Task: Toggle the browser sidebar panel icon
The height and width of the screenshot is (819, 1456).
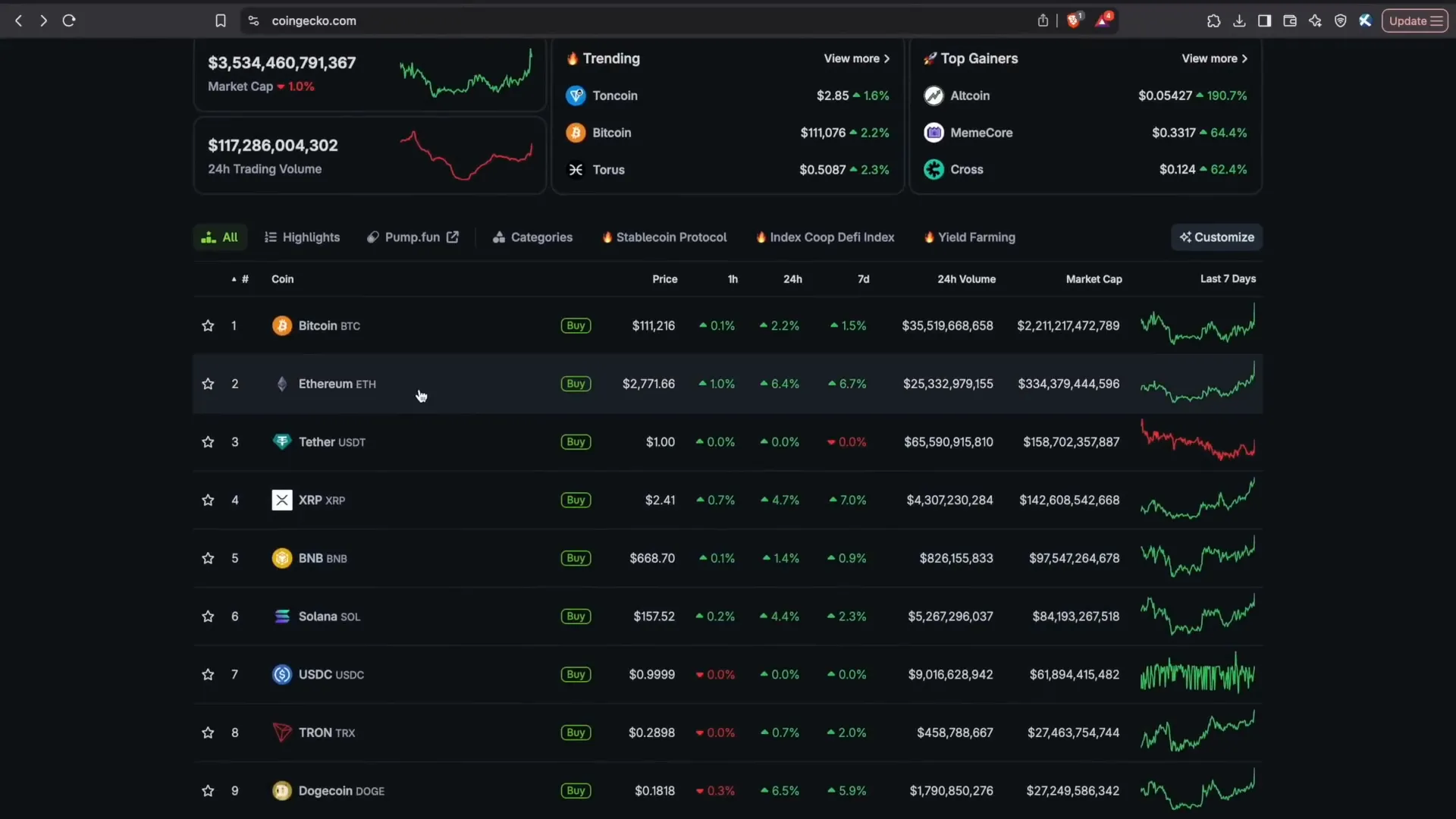Action: click(x=1264, y=20)
